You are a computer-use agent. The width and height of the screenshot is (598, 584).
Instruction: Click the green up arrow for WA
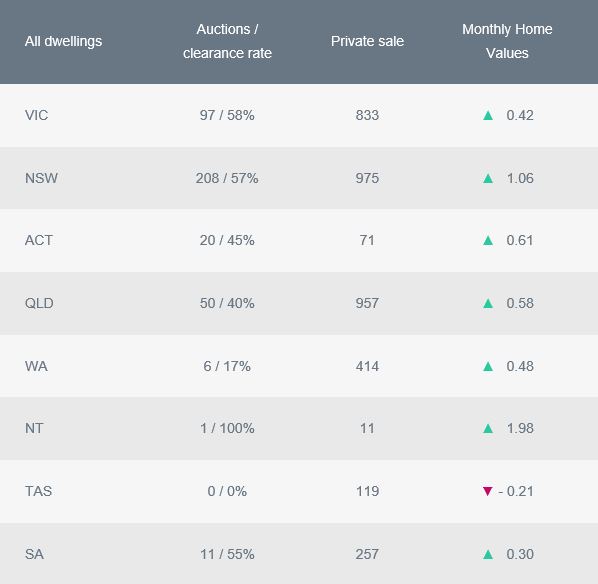point(488,366)
